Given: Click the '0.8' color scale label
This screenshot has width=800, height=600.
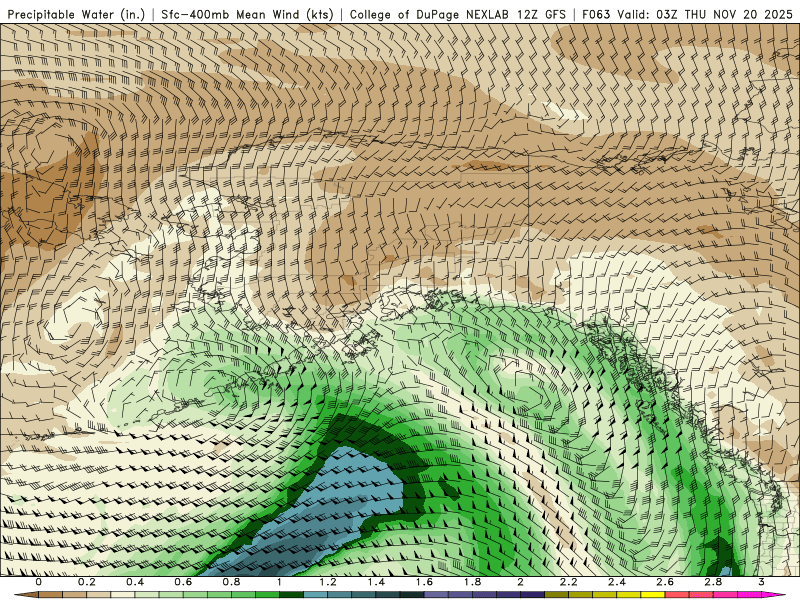Looking at the screenshot, I should pos(232,582).
